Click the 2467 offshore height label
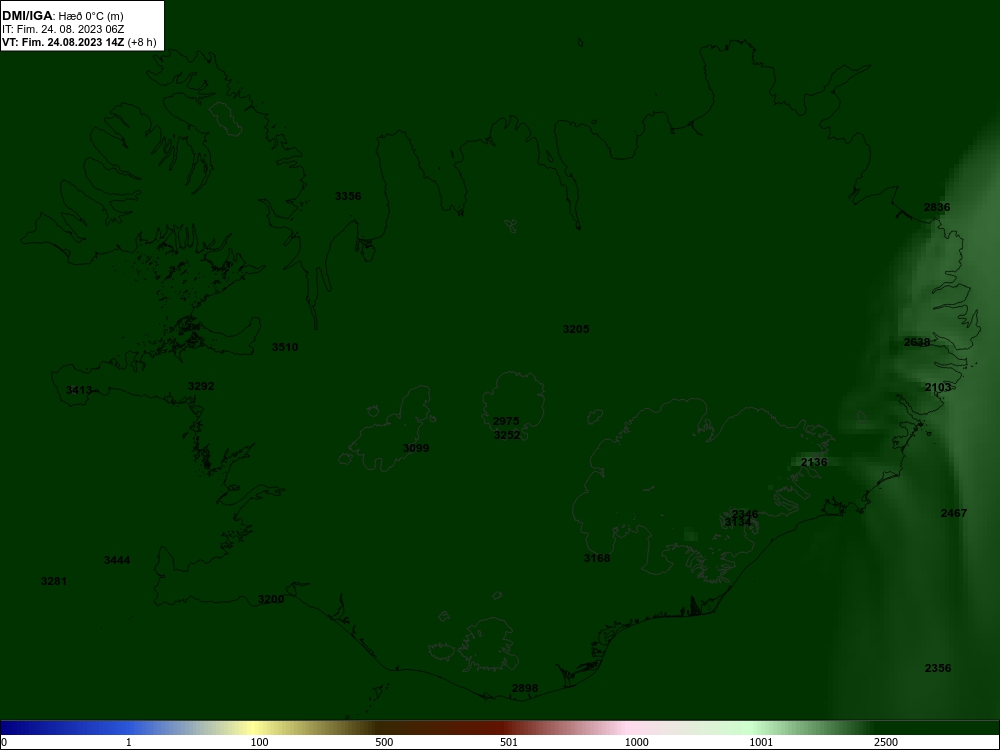Image resolution: width=1000 pixels, height=750 pixels. click(953, 513)
